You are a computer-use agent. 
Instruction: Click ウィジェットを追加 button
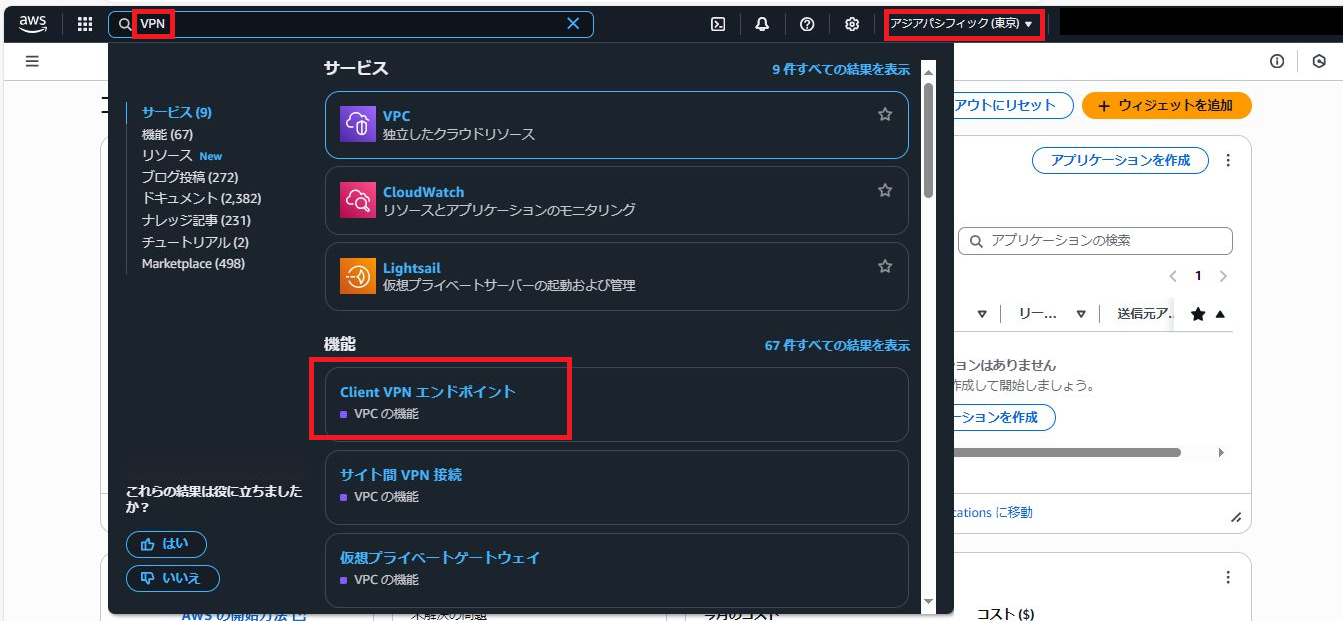pos(1166,105)
